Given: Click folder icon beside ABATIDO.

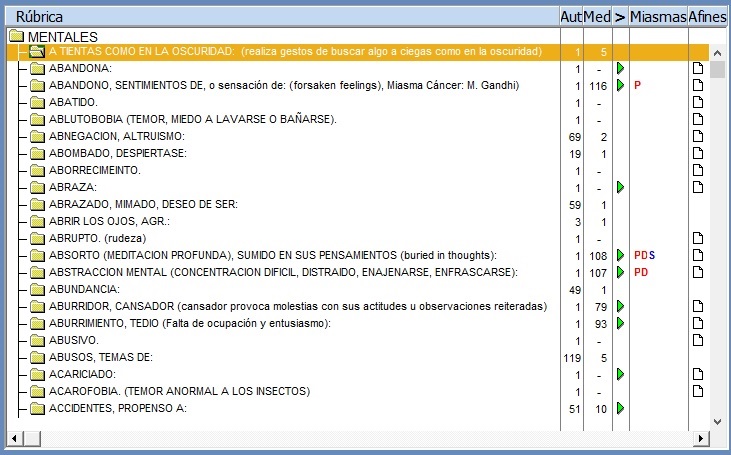Looking at the screenshot, I should pos(37,103).
